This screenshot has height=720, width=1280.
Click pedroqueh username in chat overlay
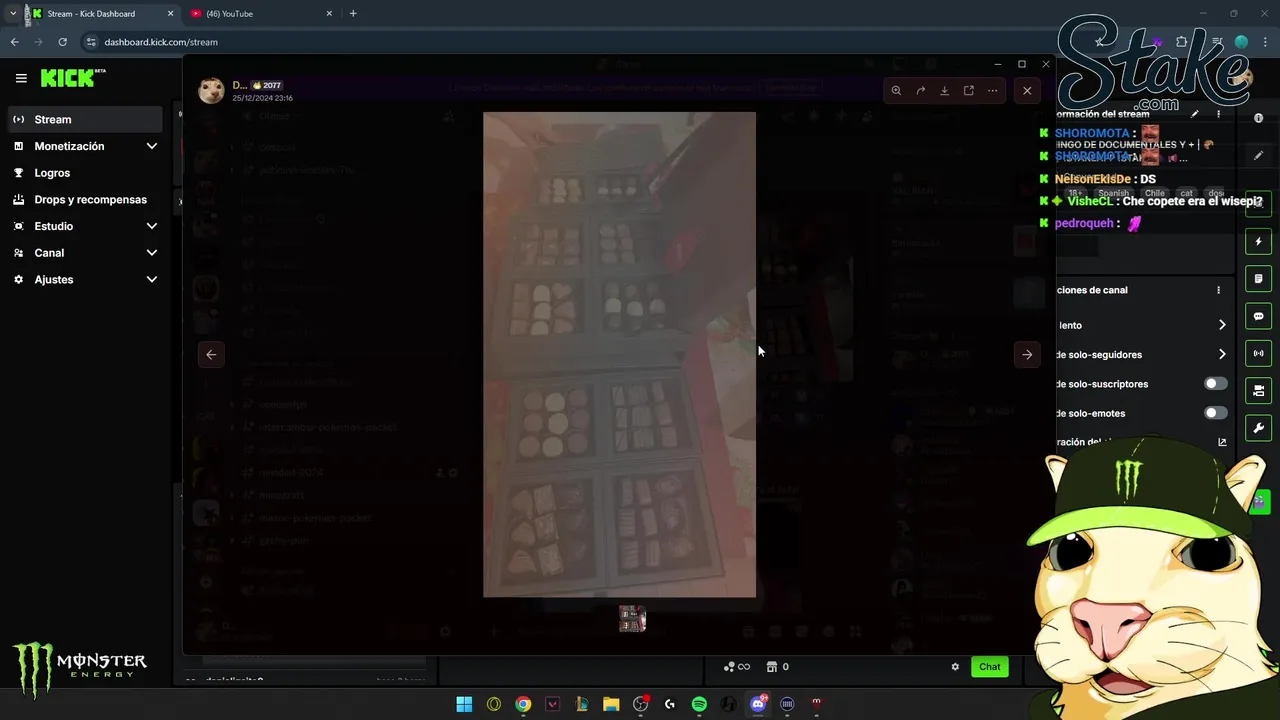[1083, 223]
